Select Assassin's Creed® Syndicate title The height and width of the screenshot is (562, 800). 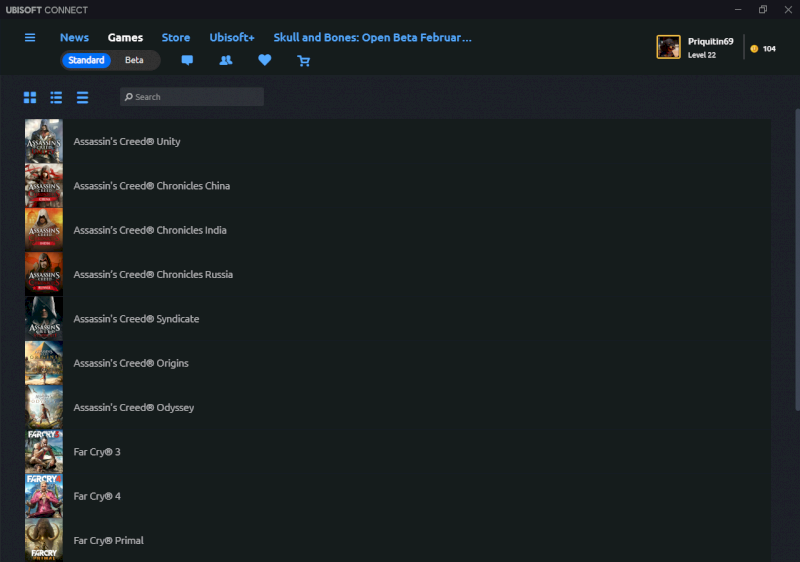coord(136,319)
